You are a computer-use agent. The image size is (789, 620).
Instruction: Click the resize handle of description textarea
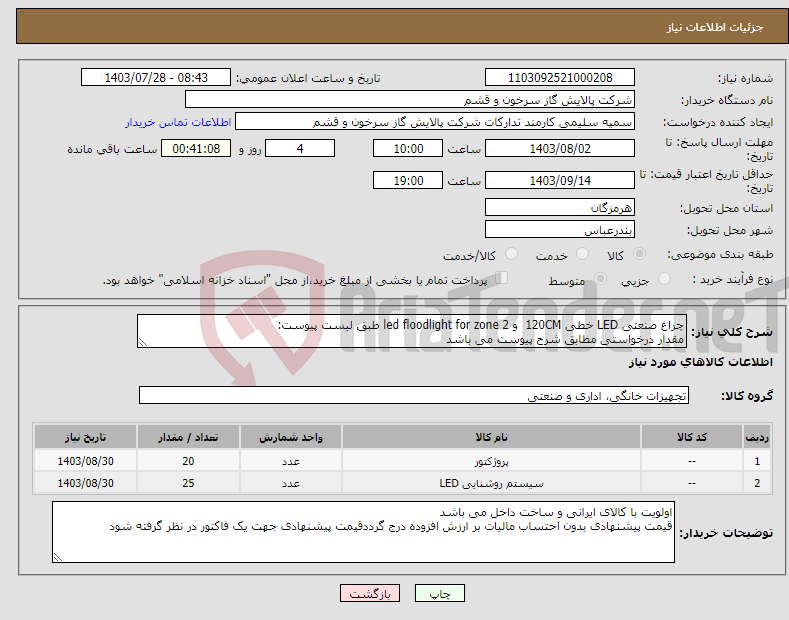click(x=143, y=343)
